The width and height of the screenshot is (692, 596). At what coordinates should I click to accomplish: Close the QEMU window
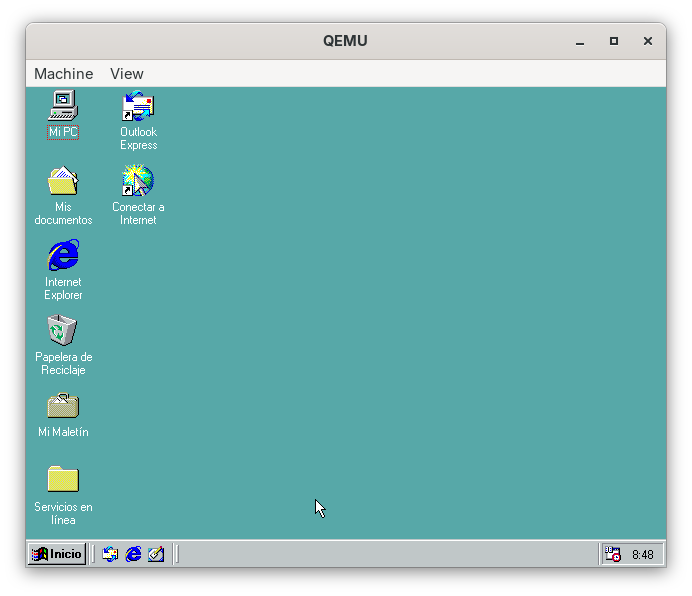coord(648,41)
